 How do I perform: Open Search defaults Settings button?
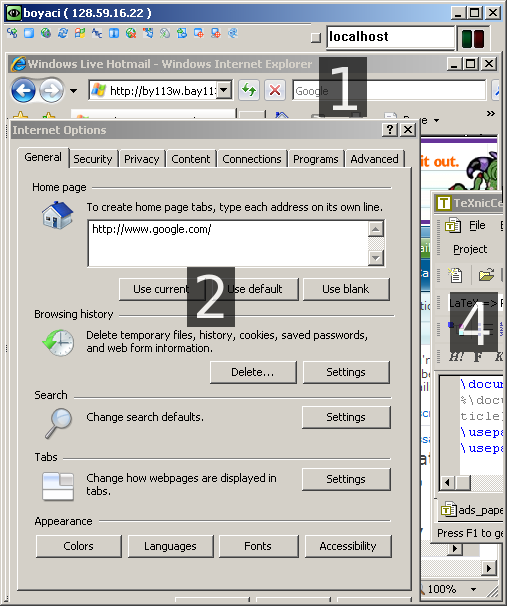(x=346, y=417)
